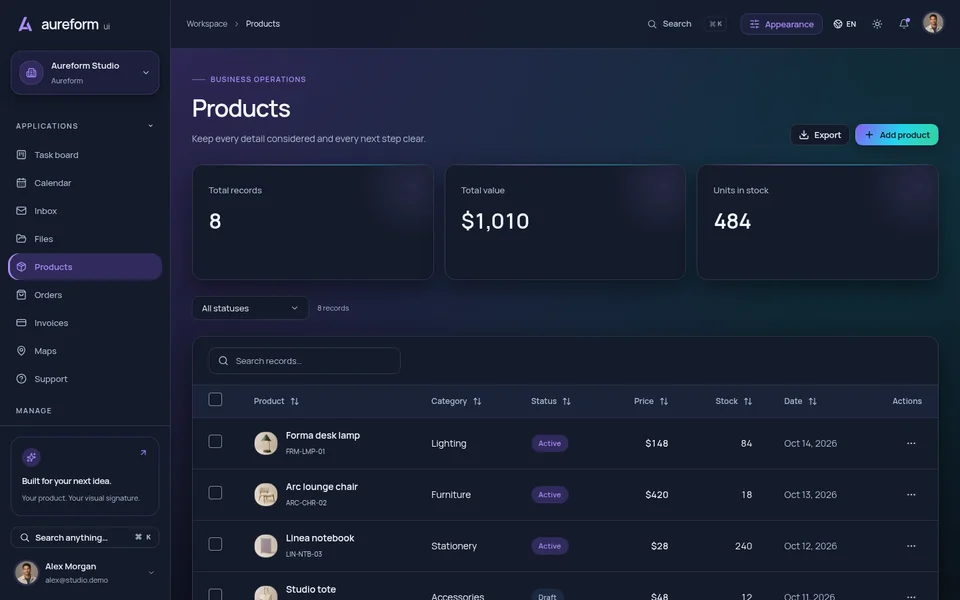Open actions menu for Arc lounge chair

pos(911,495)
